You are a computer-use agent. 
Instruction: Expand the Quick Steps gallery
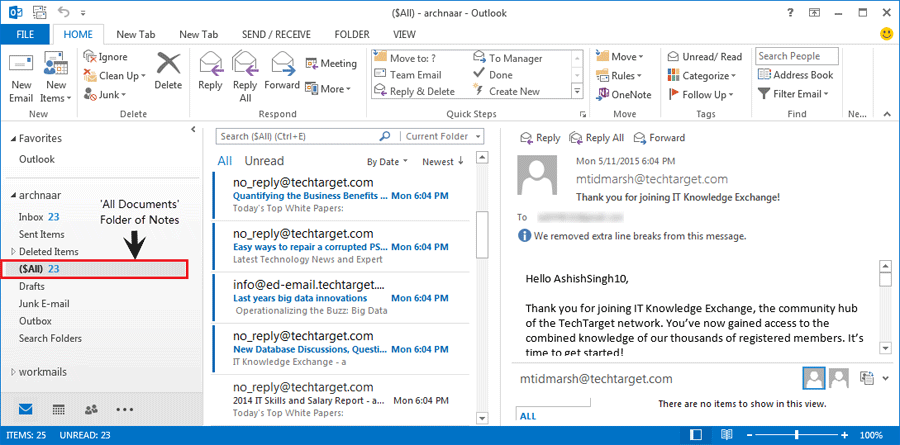click(577, 91)
